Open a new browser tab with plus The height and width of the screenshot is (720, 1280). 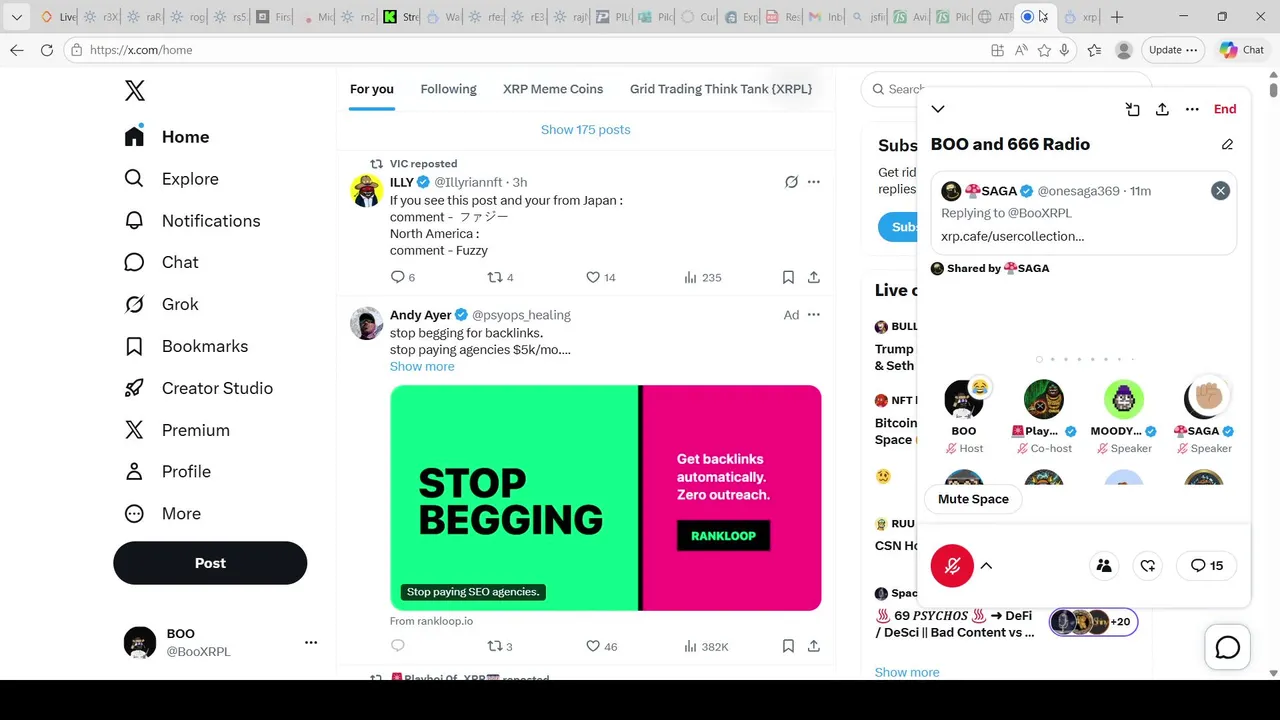point(1117,17)
